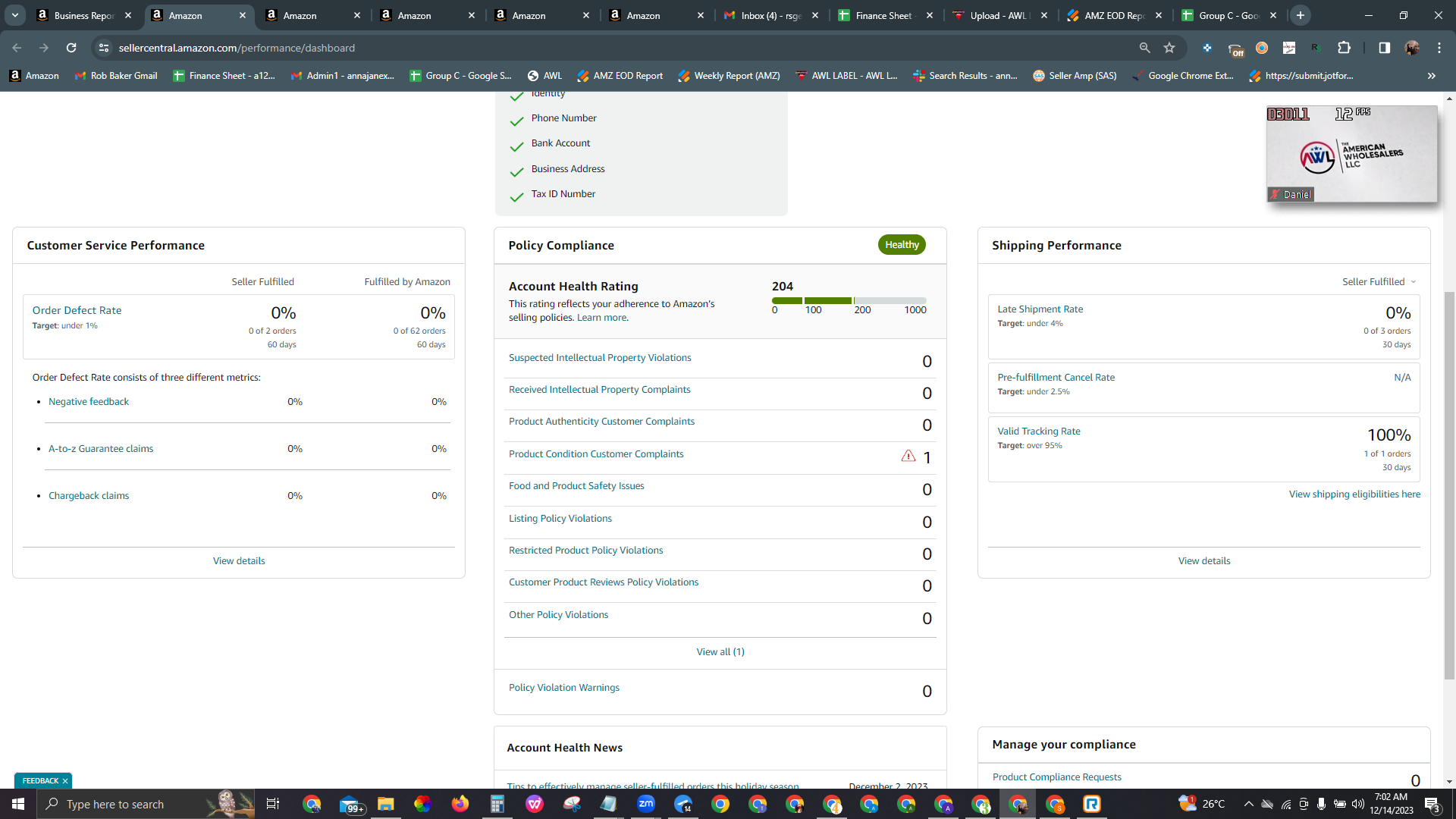Bookmark this page with the star icon

(x=1169, y=48)
